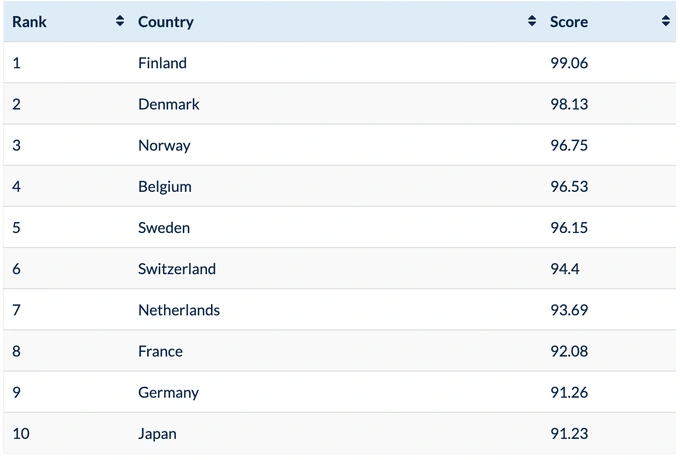Click the Netherlands row entry
The width and height of the screenshot is (680, 460).
point(179,310)
